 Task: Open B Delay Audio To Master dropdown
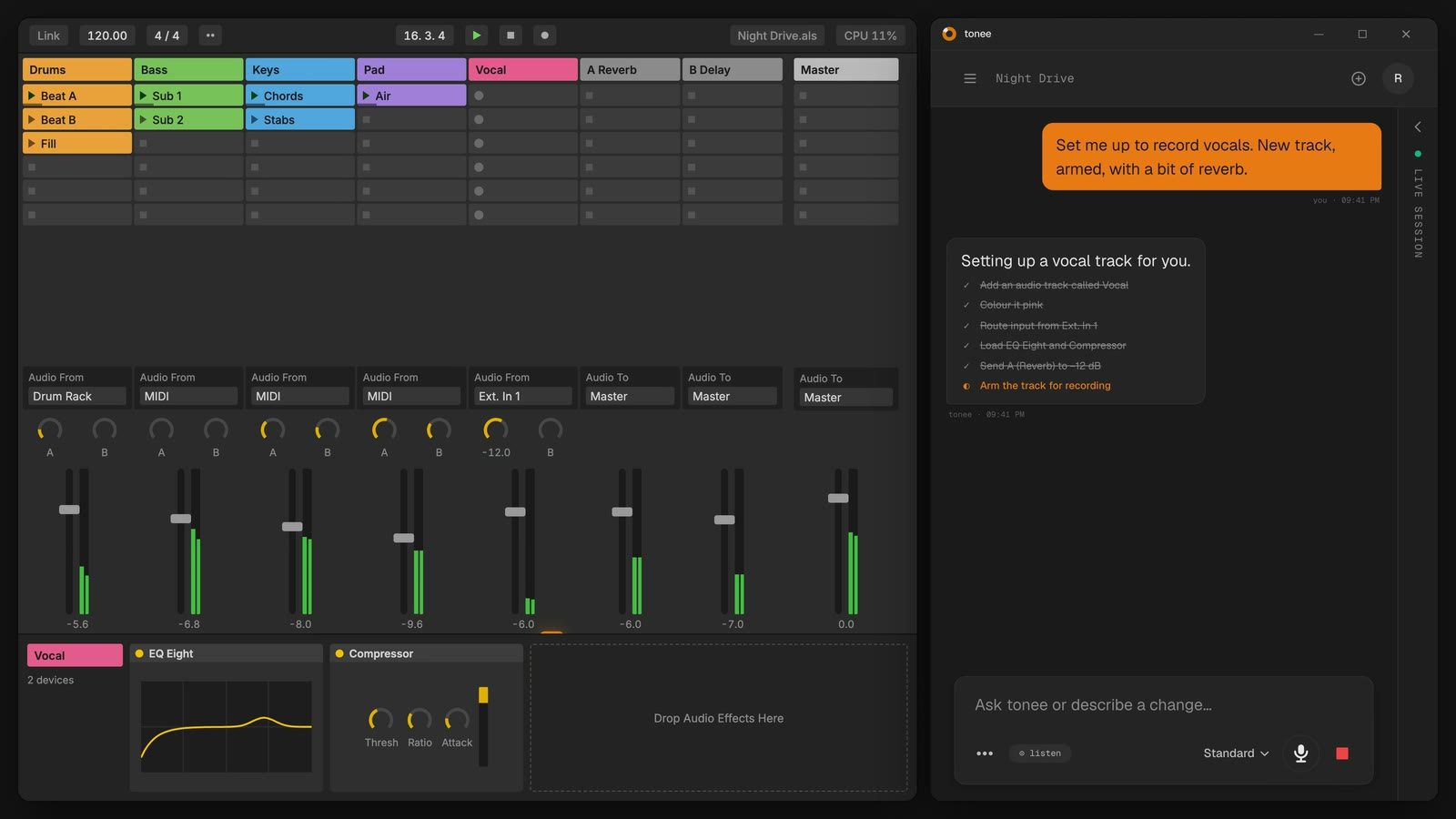[733, 396]
